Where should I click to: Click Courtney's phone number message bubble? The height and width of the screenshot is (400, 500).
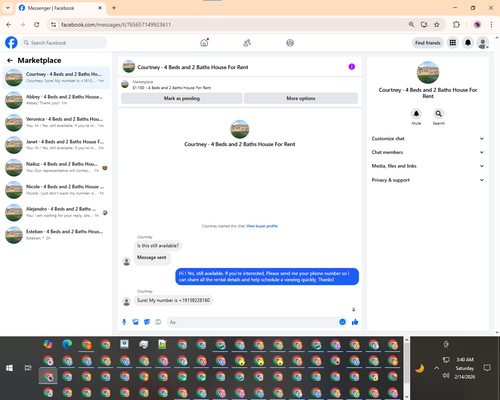point(173,300)
